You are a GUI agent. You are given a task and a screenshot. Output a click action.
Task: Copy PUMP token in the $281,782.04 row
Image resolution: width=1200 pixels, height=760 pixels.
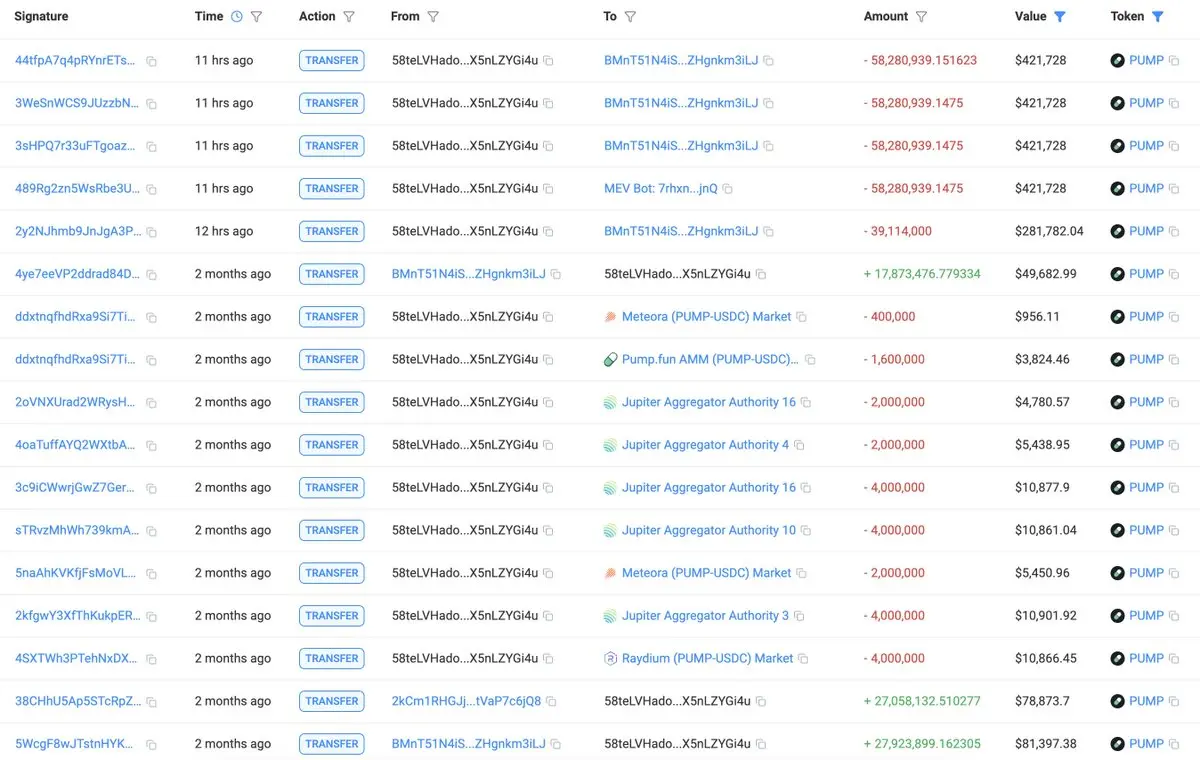(x=1175, y=232)
